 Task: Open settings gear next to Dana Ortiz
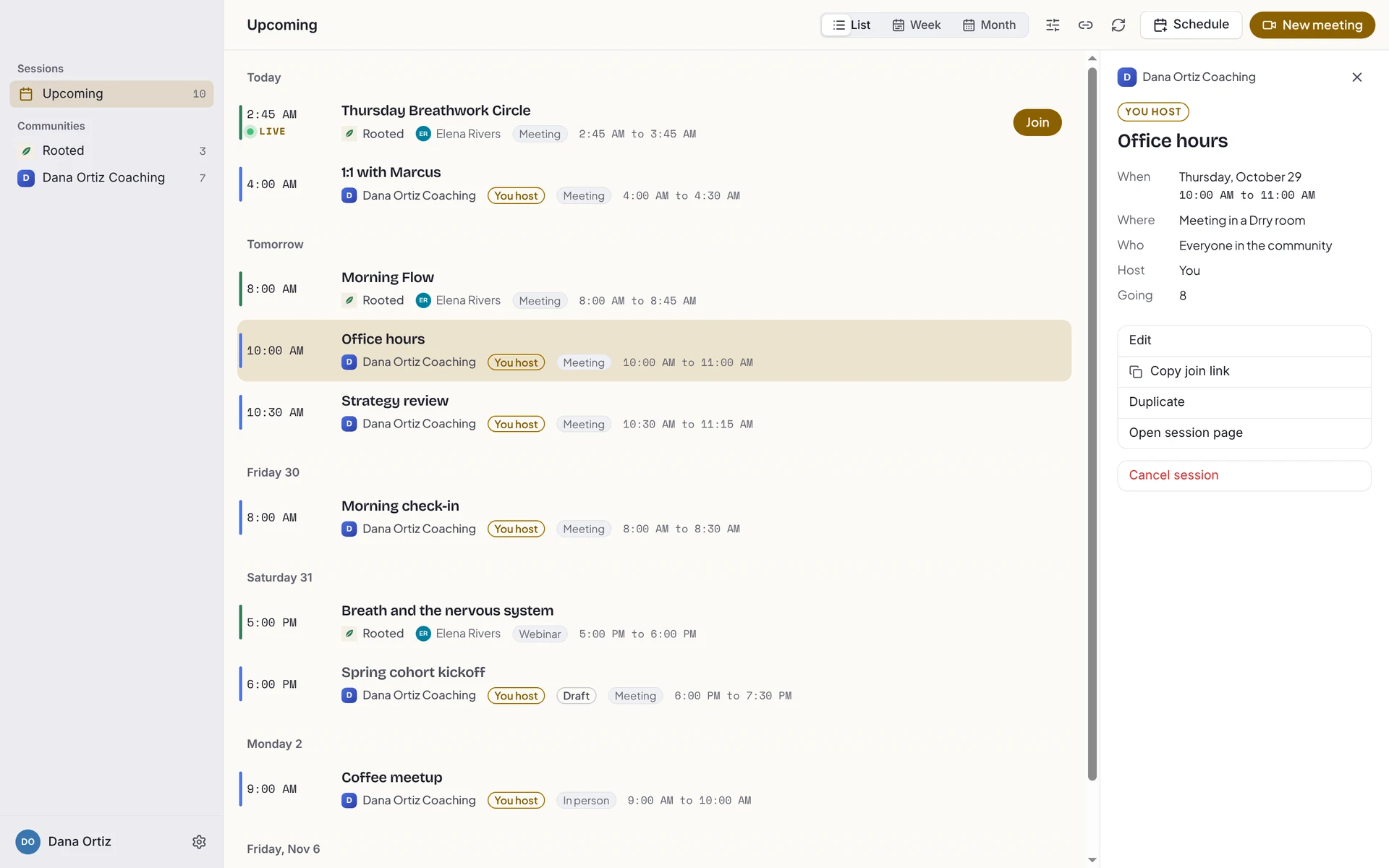199,842
